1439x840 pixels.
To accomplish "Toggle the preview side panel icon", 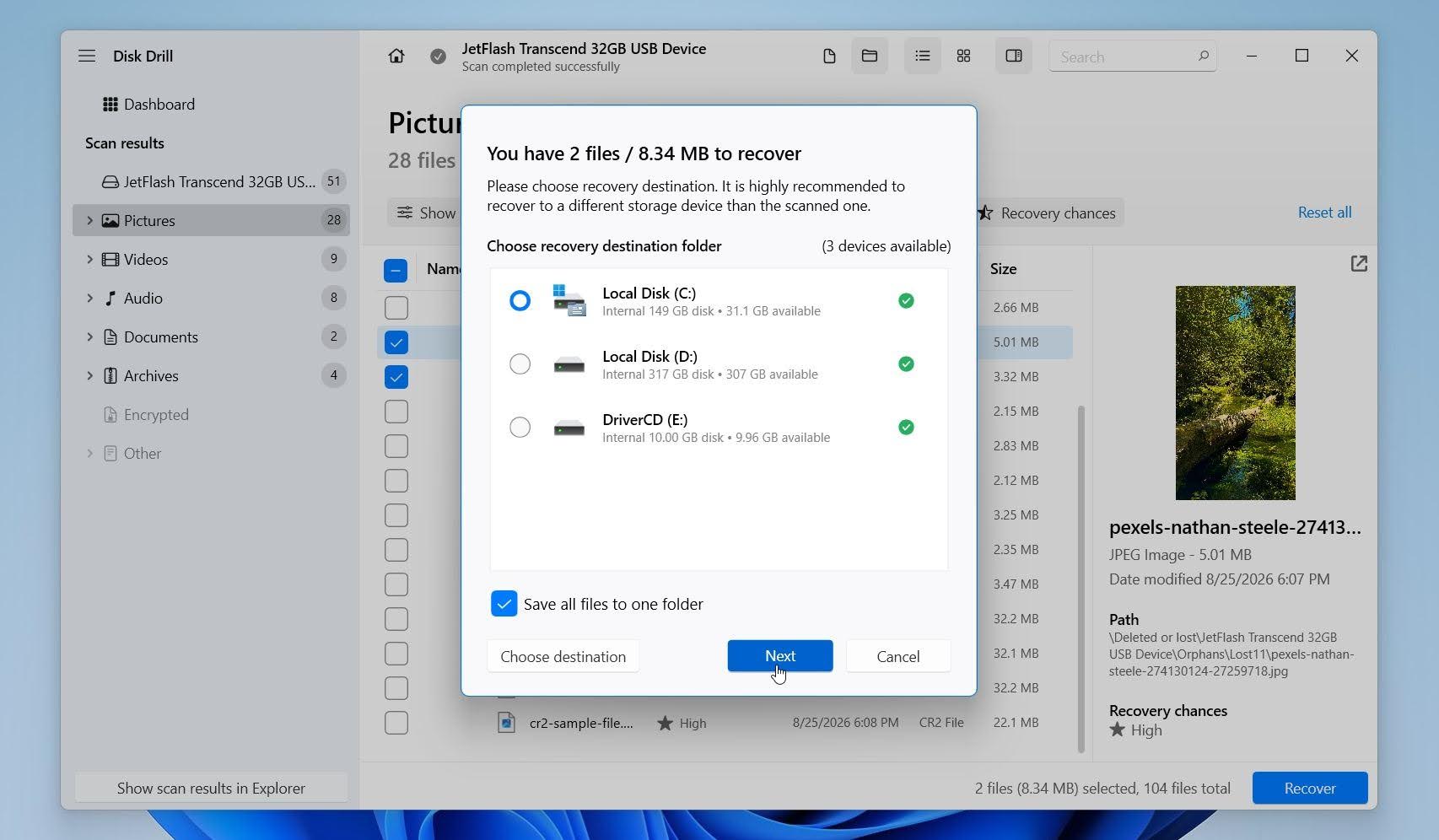I will click(x=1014, y=57).
